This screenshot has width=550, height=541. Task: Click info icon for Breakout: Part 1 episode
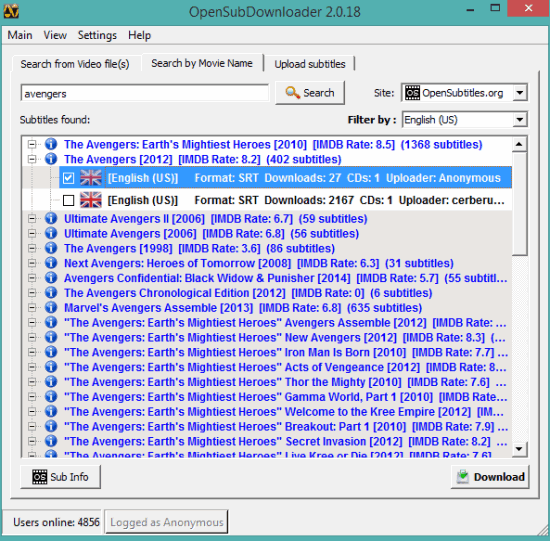pos(51,426)
